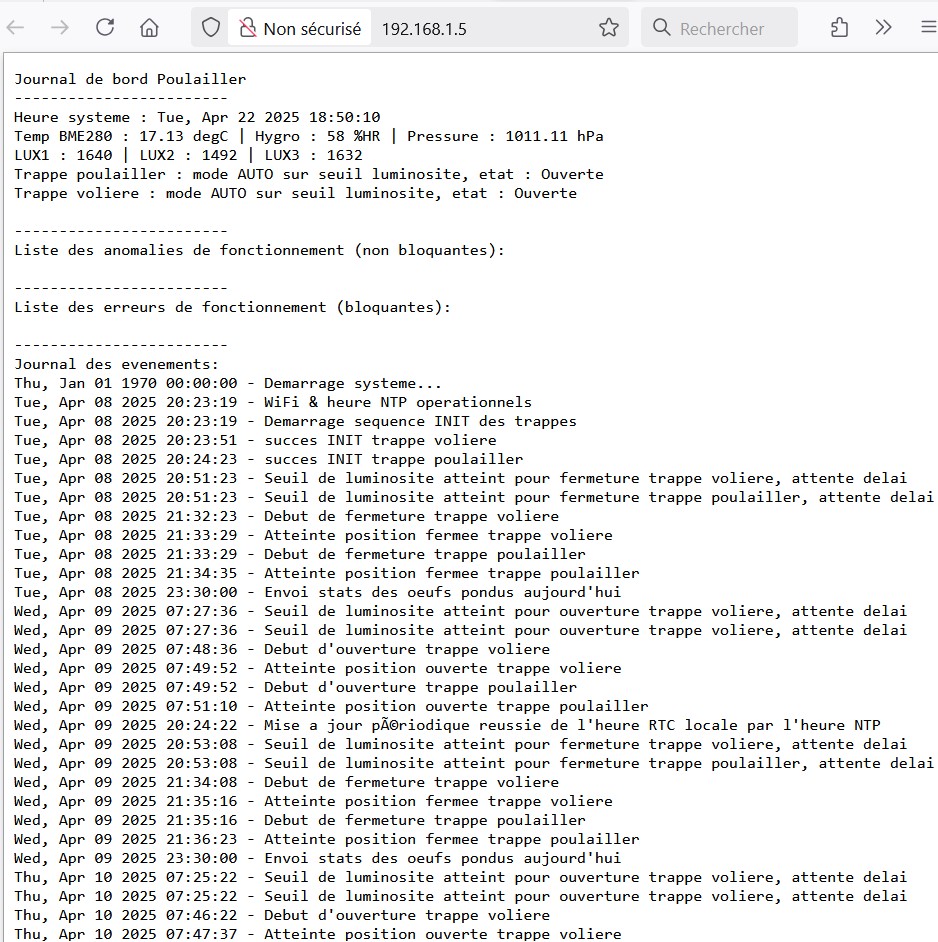The width and height of the screenshot is (938, 942).
Task: Click 'Demarrage sequence INIT des trappes' entry
Action: point(296,422)
